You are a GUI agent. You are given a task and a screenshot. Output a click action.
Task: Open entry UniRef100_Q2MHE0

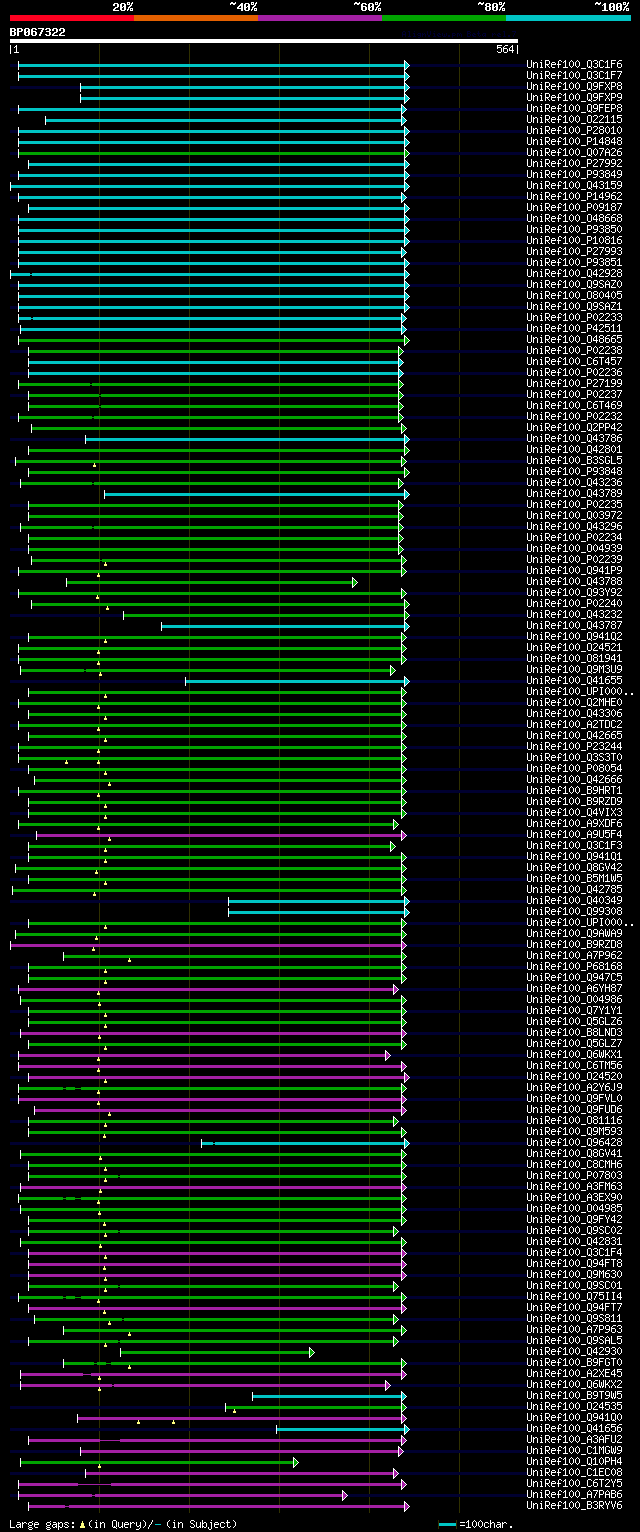tap(574, 703)
